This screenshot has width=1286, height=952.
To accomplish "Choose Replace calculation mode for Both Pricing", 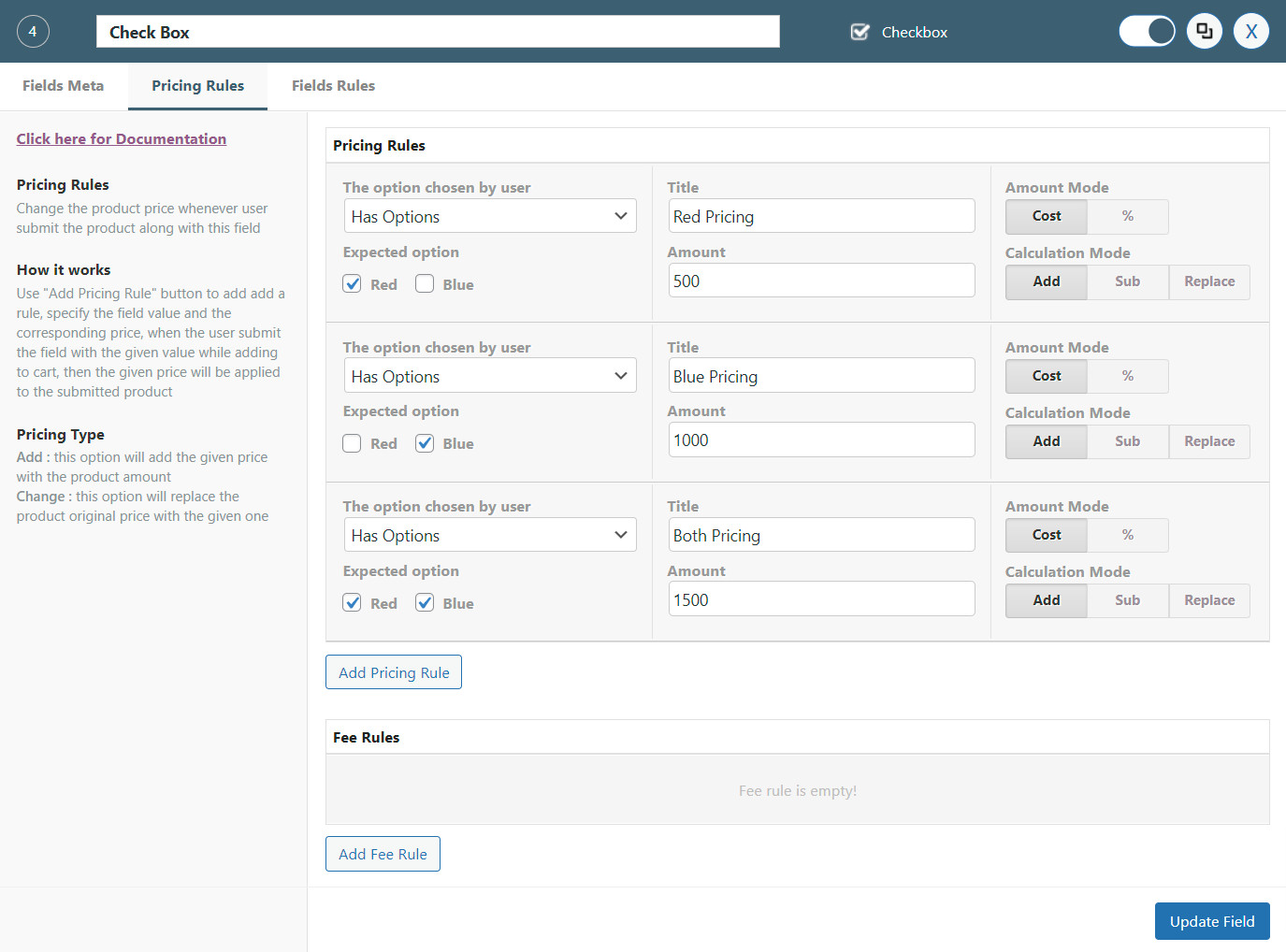I will point(1209,600).
